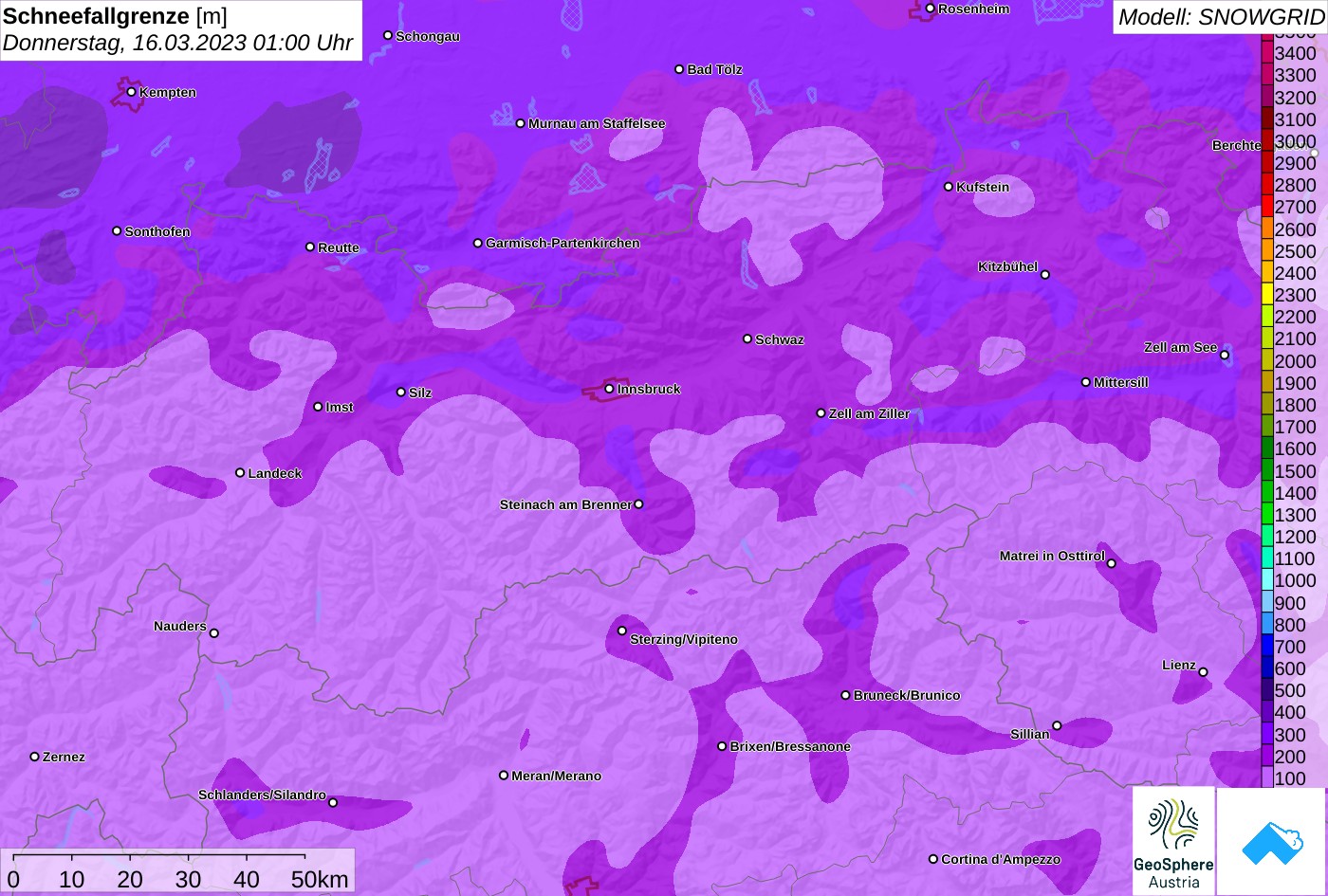Screen dimensions: 1328x896
Task: Click the Sterzing/Vipiteno label
Action: click(684, 639)
